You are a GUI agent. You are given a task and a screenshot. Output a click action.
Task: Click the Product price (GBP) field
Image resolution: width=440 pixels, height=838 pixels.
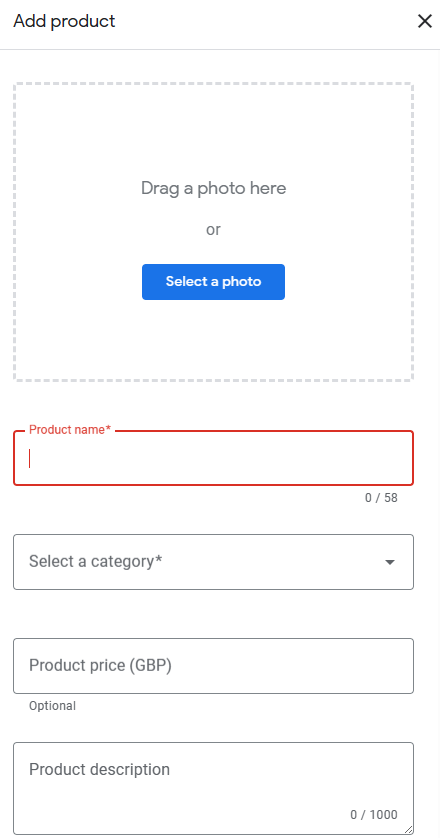coord(213,666)
